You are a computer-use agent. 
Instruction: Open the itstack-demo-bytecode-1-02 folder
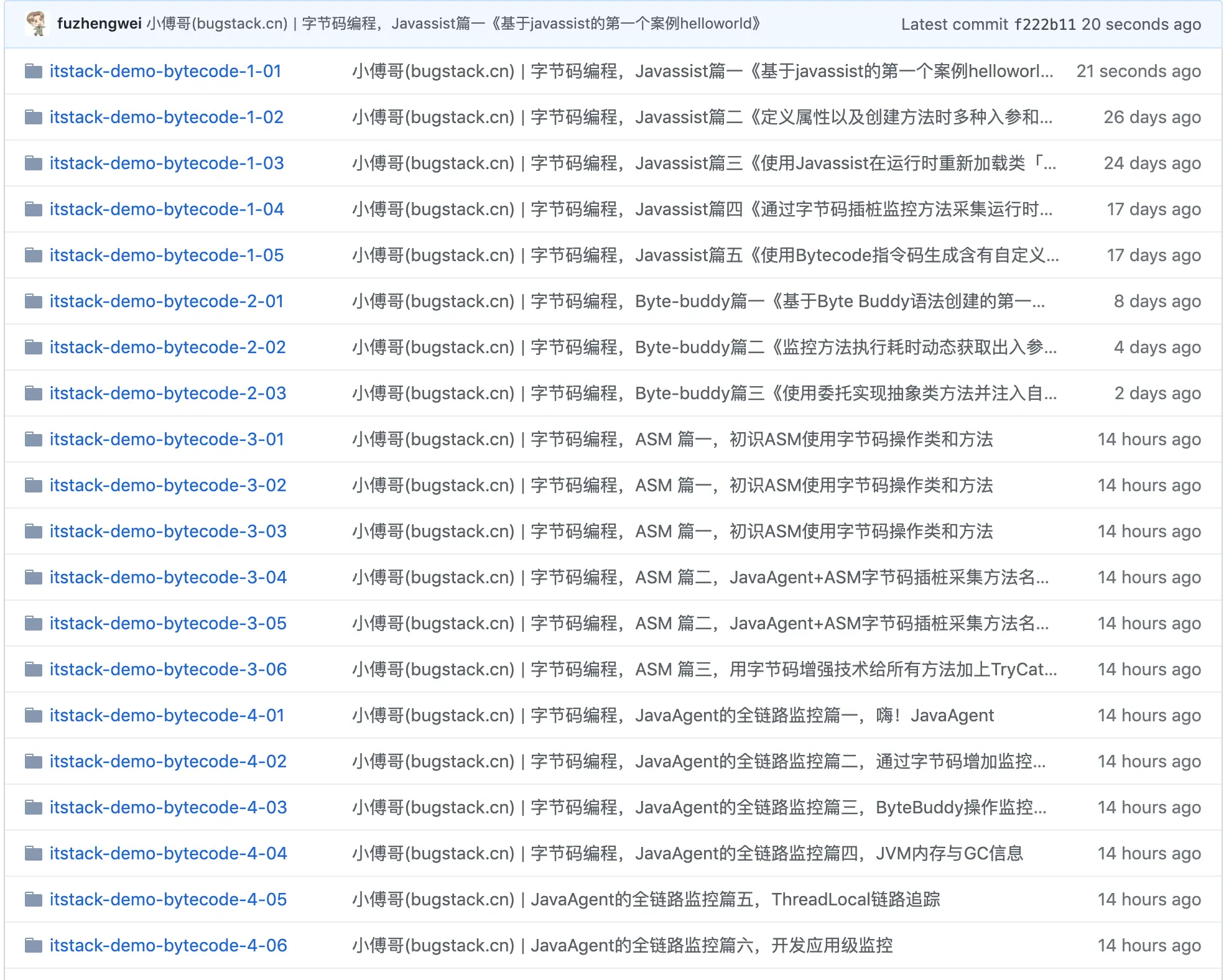tap(166, 118)
